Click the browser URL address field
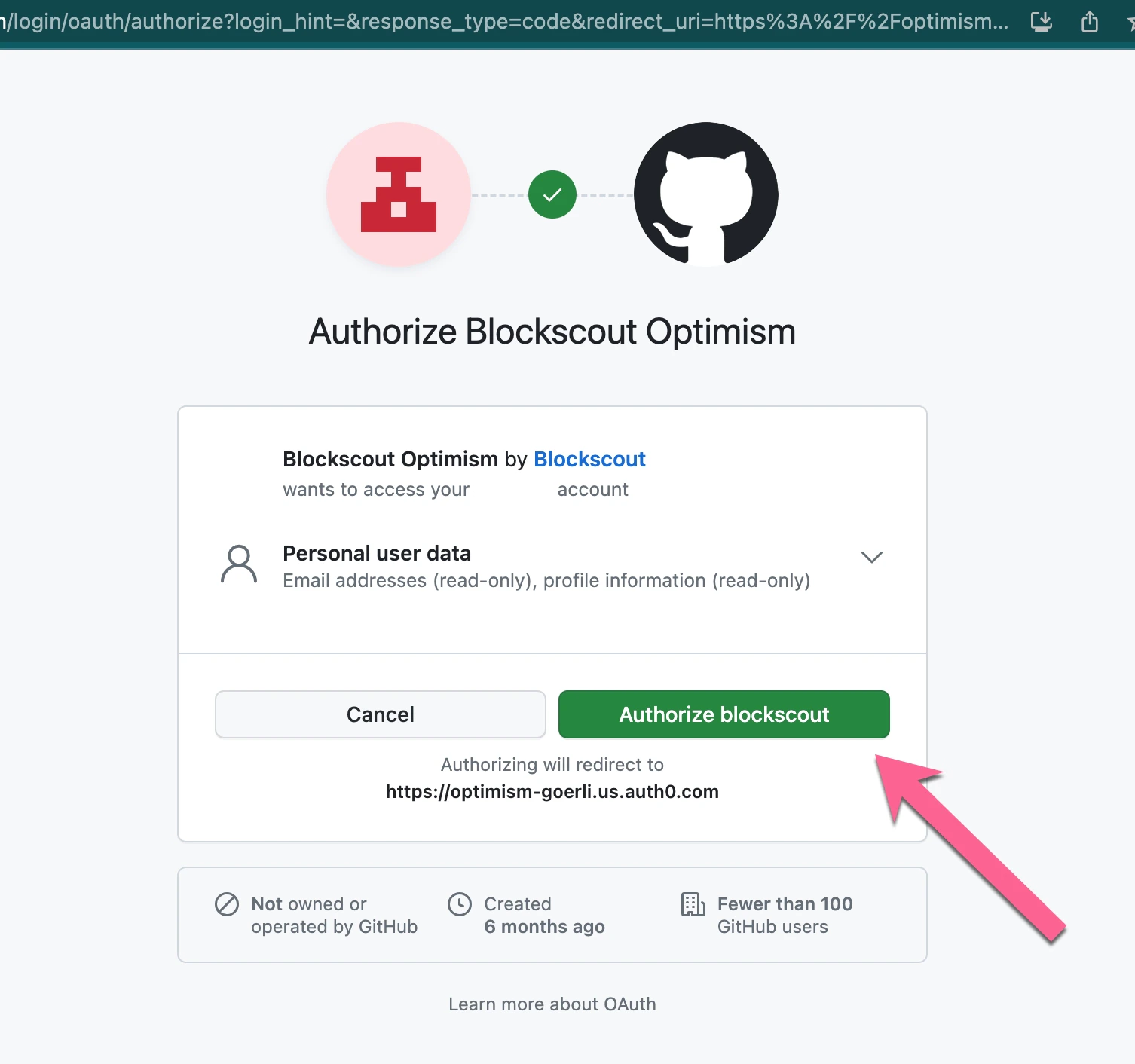The image size is (1135, 1064). click(x=505, y=21)
